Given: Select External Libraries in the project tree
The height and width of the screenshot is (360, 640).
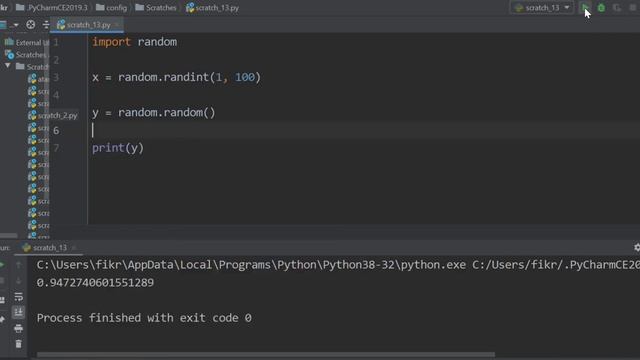Looking at the screenshot, I should [28, 42].
